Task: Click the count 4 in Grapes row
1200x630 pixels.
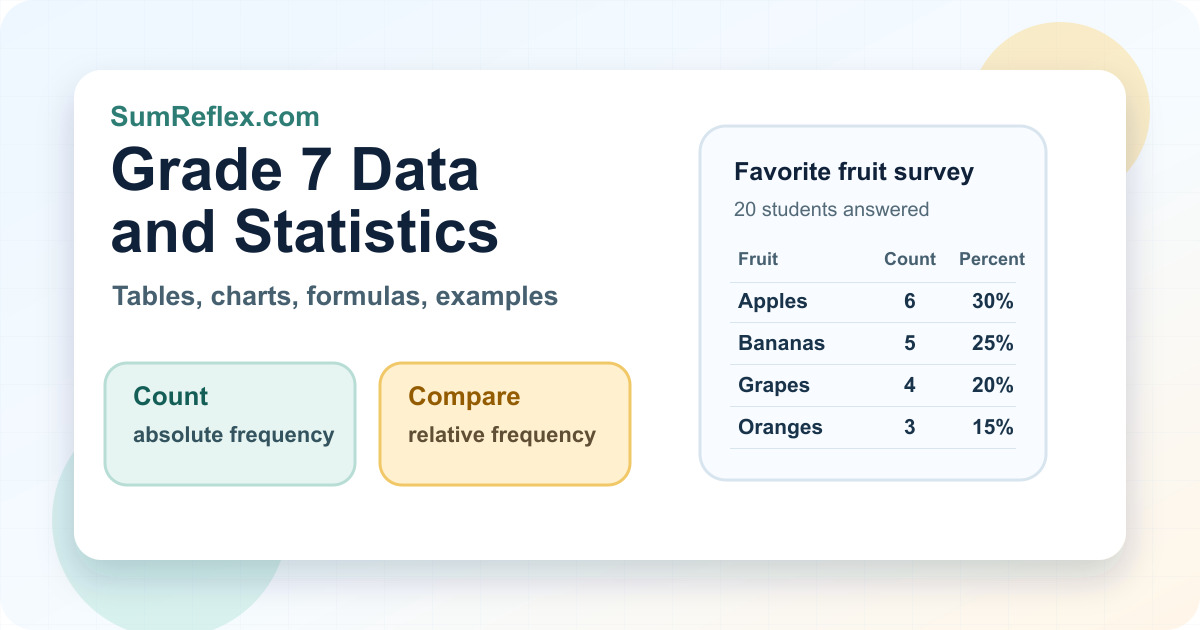Action: coord(910,385)
